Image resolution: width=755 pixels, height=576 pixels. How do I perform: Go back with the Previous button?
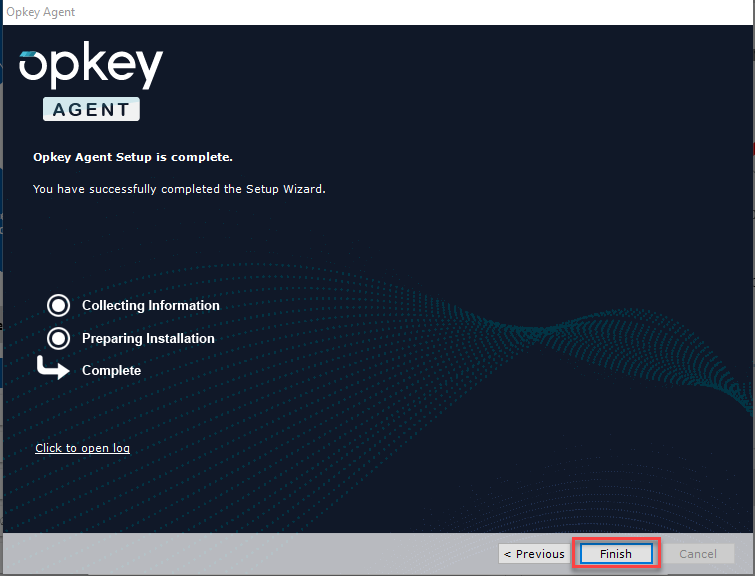pyautogui.click(x=534, y=554)
